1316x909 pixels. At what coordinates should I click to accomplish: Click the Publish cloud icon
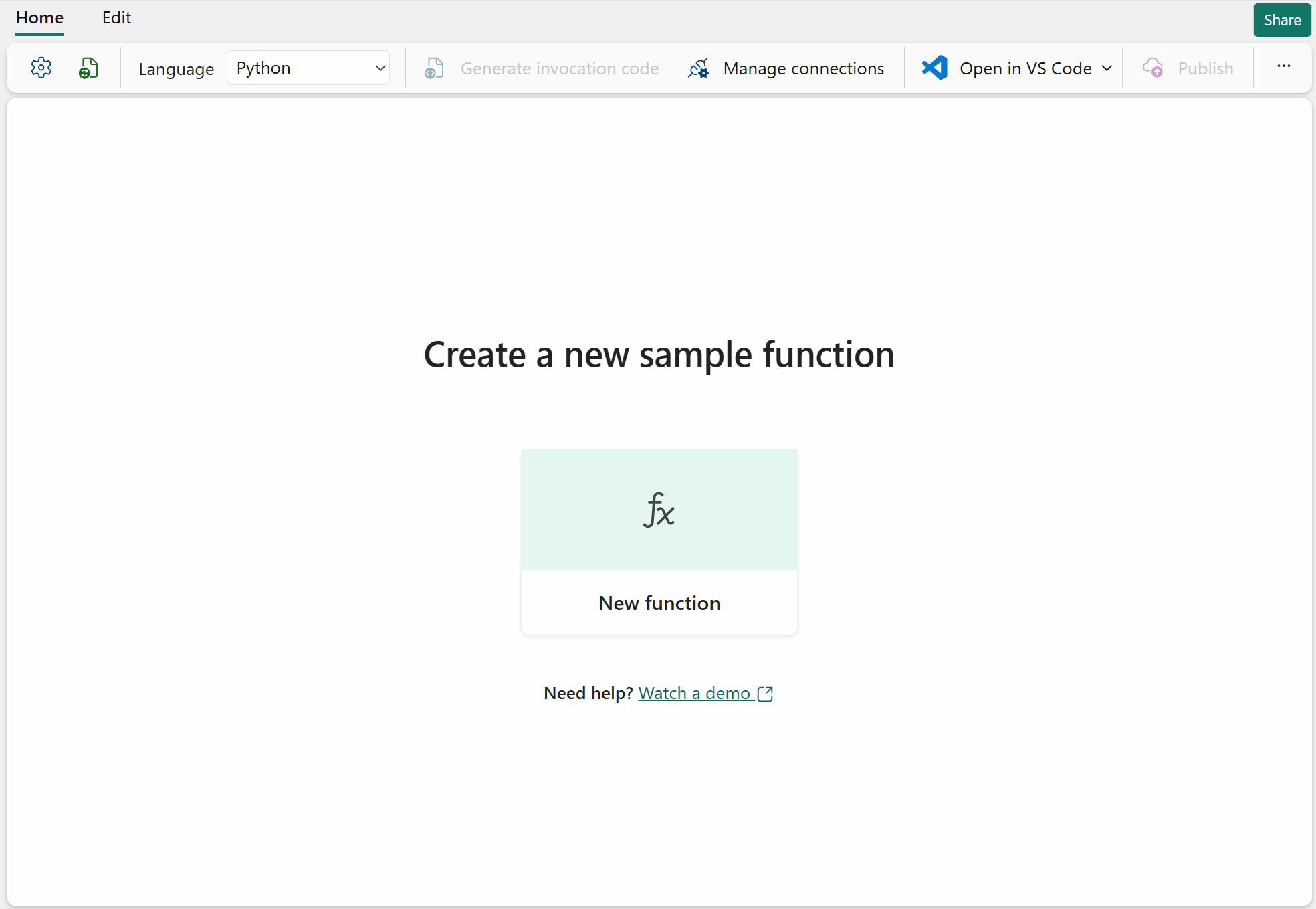(1152, 68)
